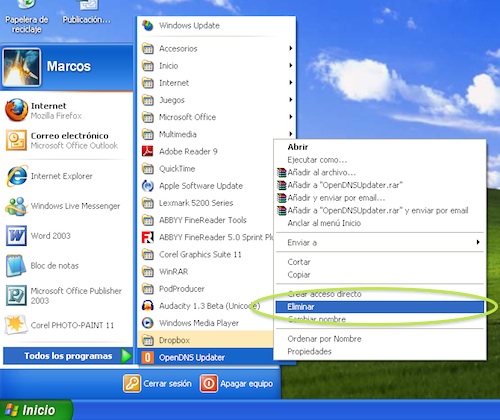Click the Corel Graphics Suite 11 icon
Image resolution: width=500 pixels, height=420 pixels.
tap(148, 254)
